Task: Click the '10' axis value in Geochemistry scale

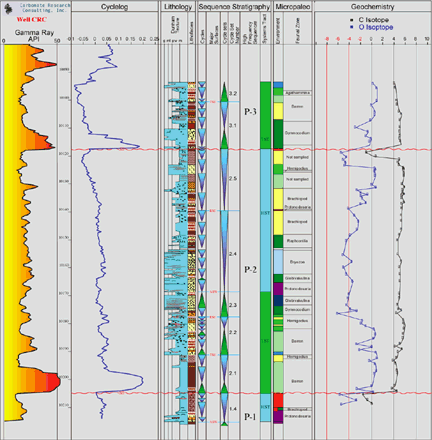Action: [427, 39]
